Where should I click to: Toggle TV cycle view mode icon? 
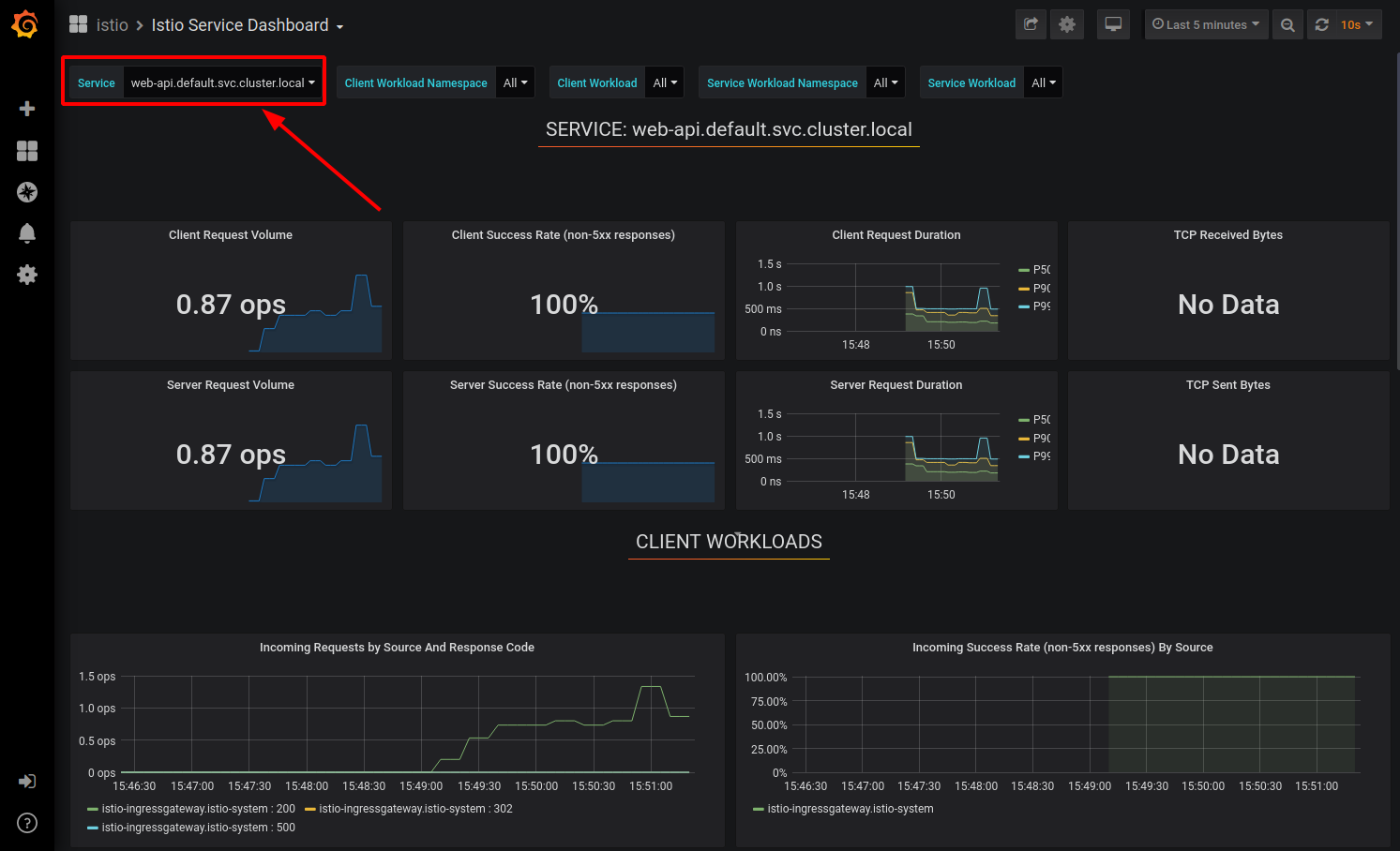[x=1113, y=24]
